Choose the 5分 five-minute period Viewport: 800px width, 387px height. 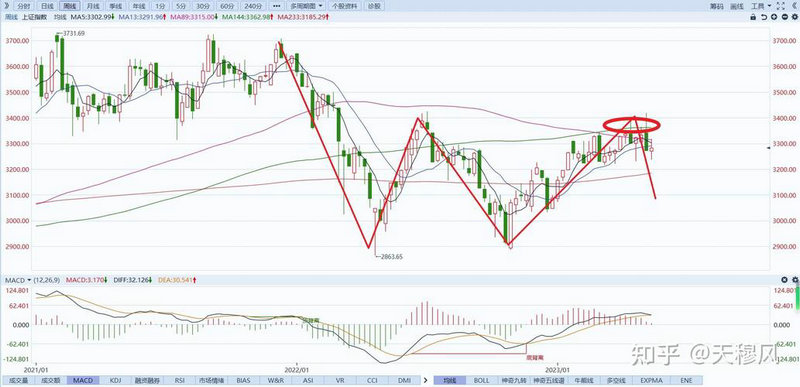pyautogui.click(x=181, y=6)
